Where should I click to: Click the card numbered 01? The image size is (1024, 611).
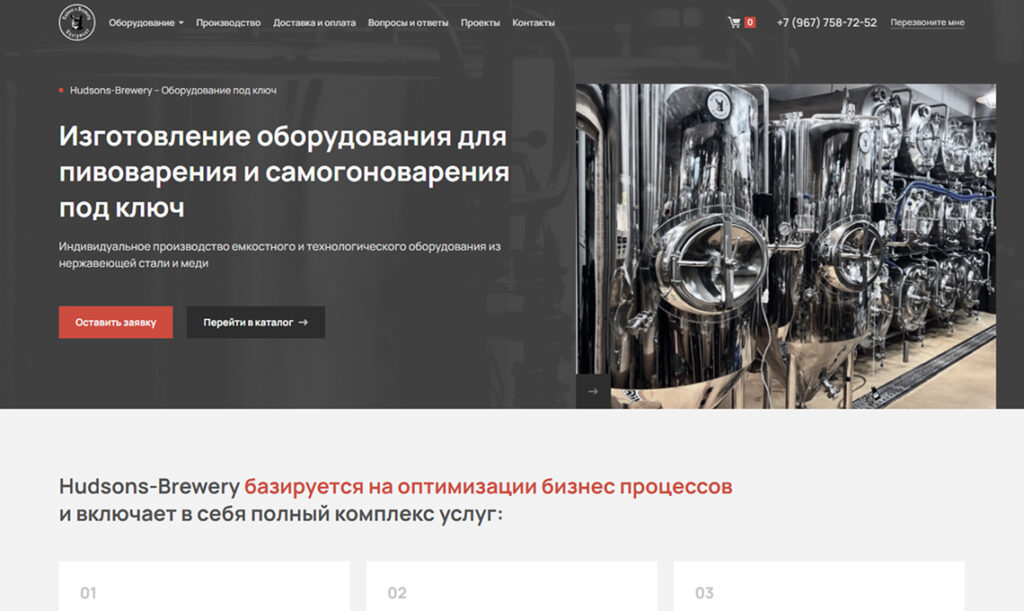[204, 586]
